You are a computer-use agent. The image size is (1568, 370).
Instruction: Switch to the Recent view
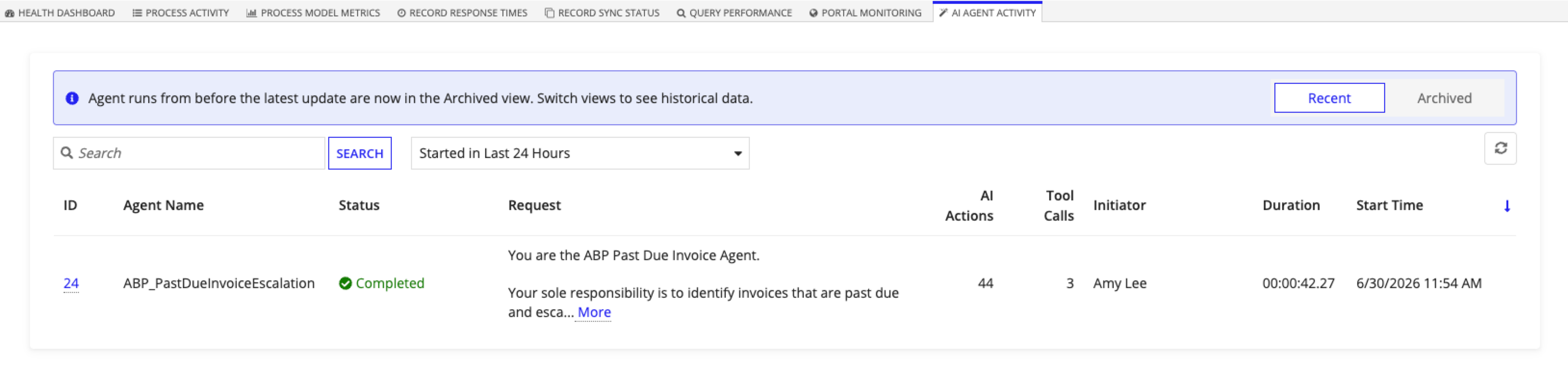(x=1329, y=98)
